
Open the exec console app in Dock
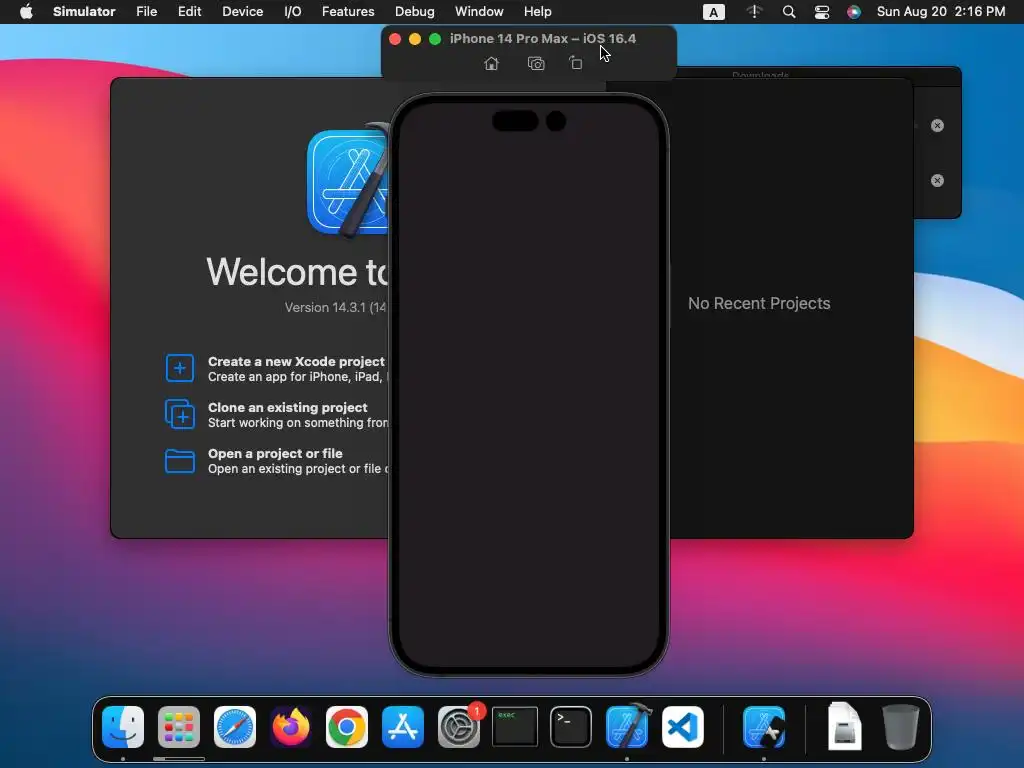[515, 727]
